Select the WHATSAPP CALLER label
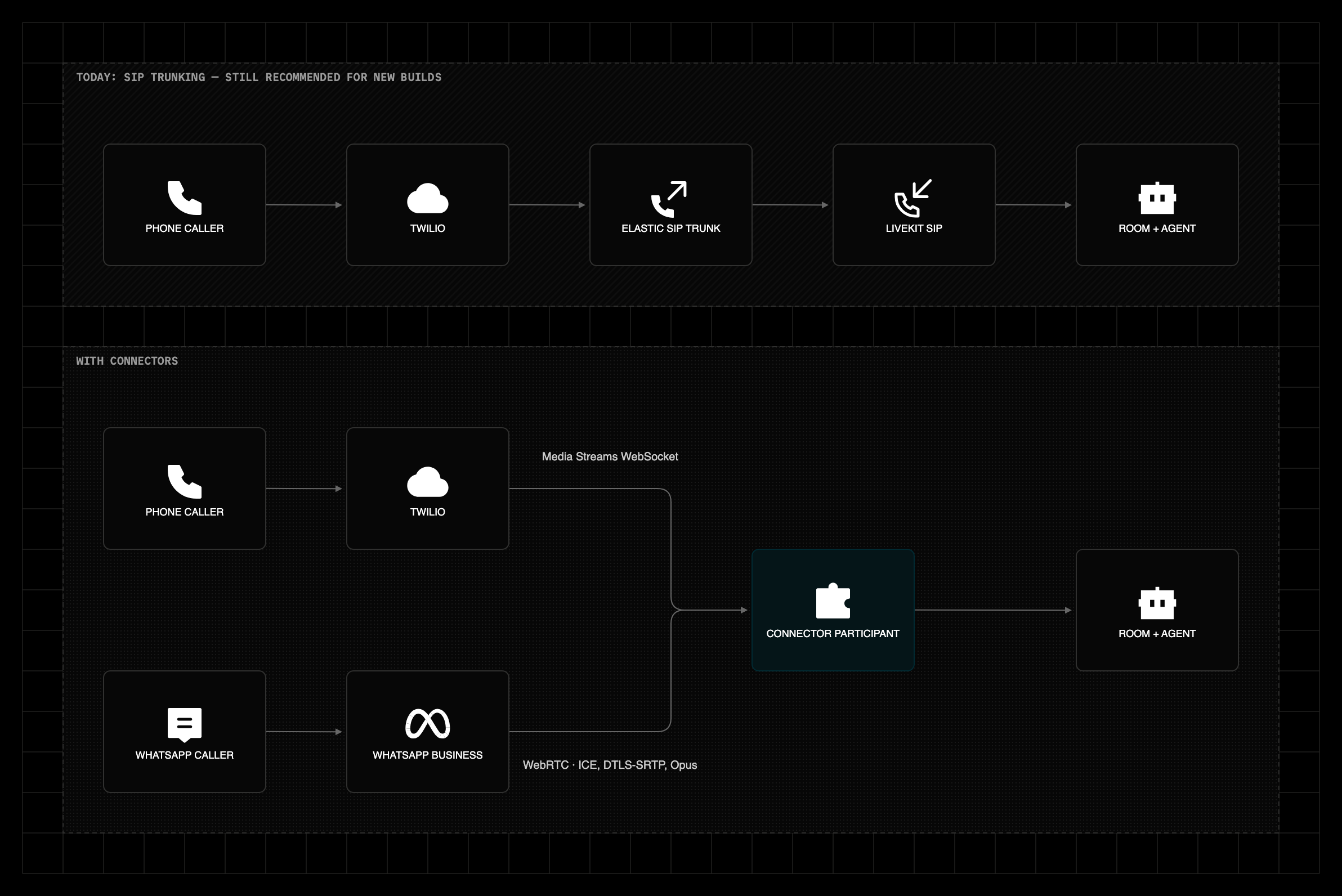 (184, 755)
